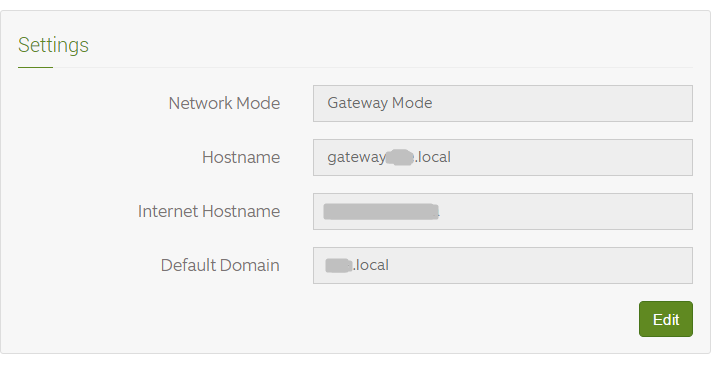Click .local suffix in Default Domain field
This screenshot has width=725, height=376.
pyautogui.click(x=371, y=265)
